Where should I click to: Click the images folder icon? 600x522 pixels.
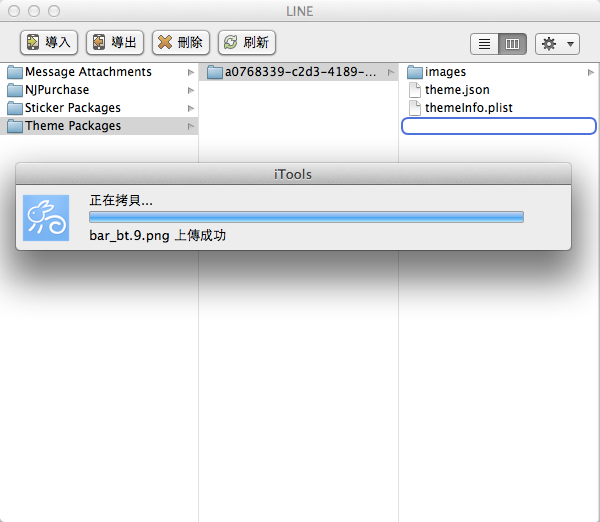tap(415, 72)
